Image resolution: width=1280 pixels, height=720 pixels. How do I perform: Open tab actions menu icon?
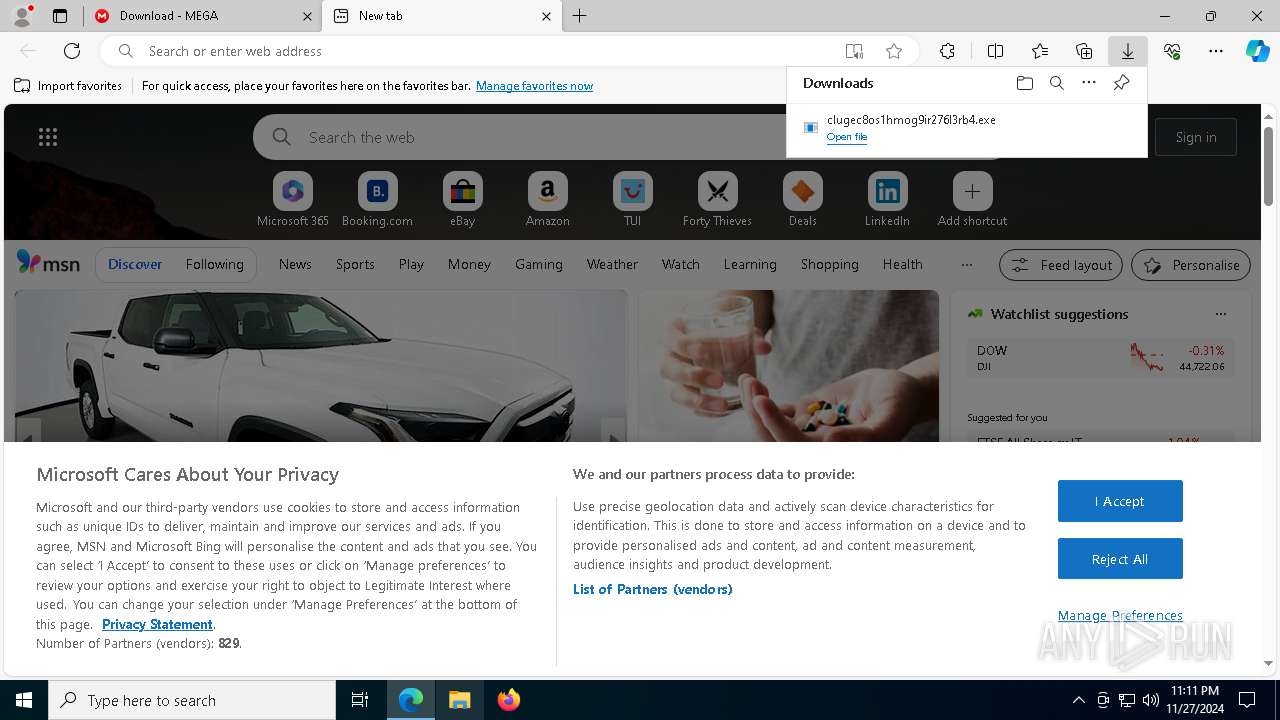coord(60,16)
